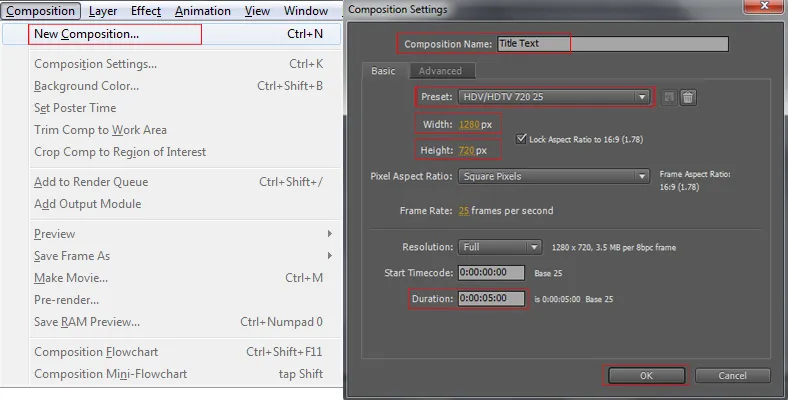The width and height of the screenshot is (788, 400).
Task: Click the Width value 1280
Action: (468, 124)
